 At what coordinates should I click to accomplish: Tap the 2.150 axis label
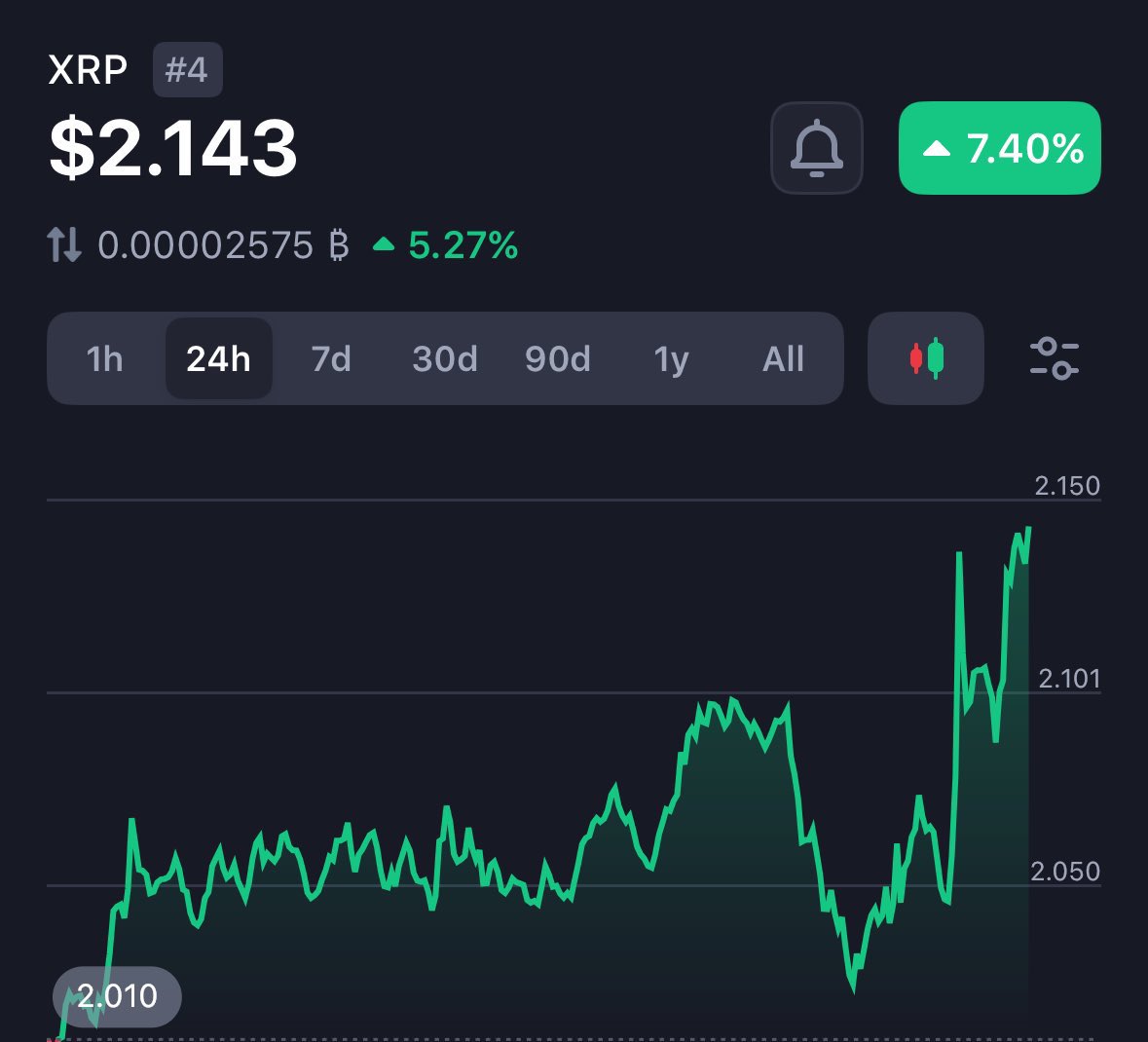pyautogui.click(x=1067, y=486)
